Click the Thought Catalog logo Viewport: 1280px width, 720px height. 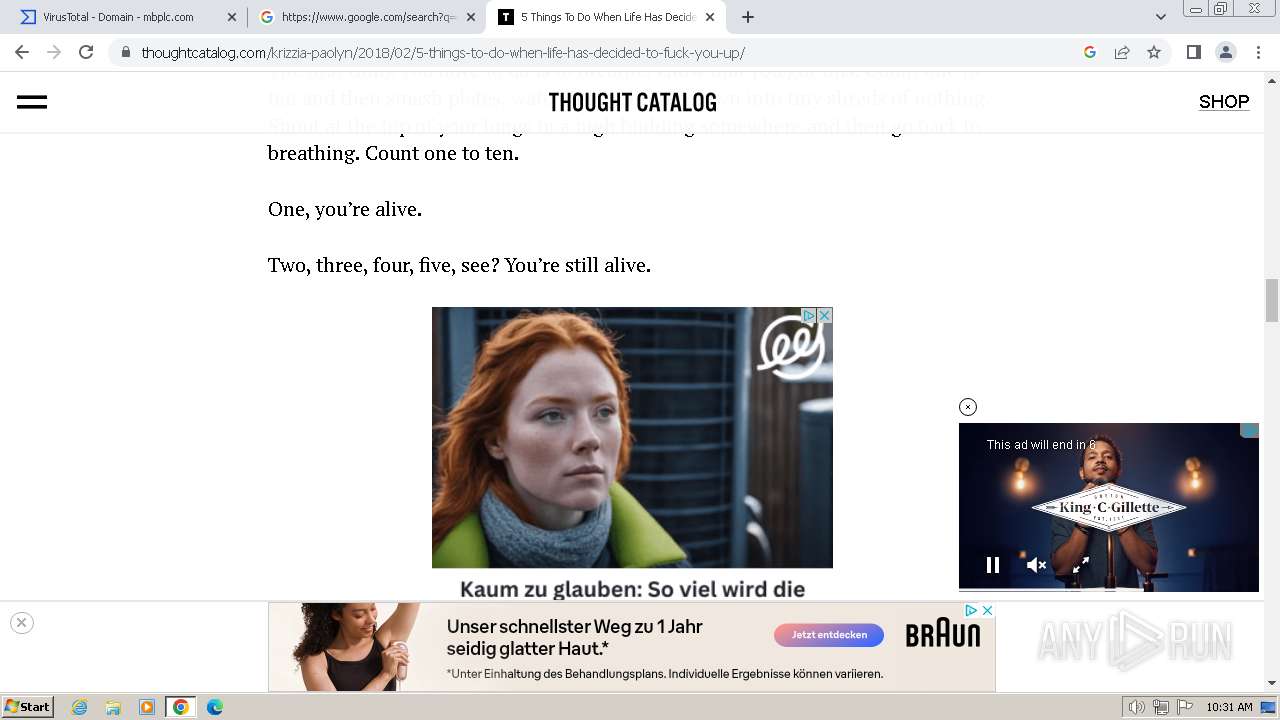(632, 102)
